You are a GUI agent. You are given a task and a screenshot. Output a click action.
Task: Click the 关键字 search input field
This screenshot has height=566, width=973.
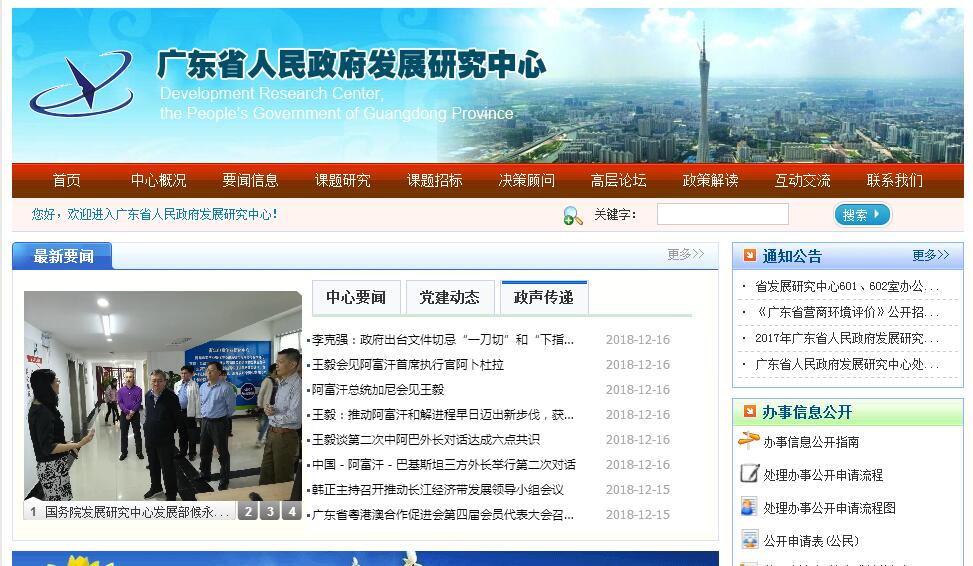coord(722,214)
